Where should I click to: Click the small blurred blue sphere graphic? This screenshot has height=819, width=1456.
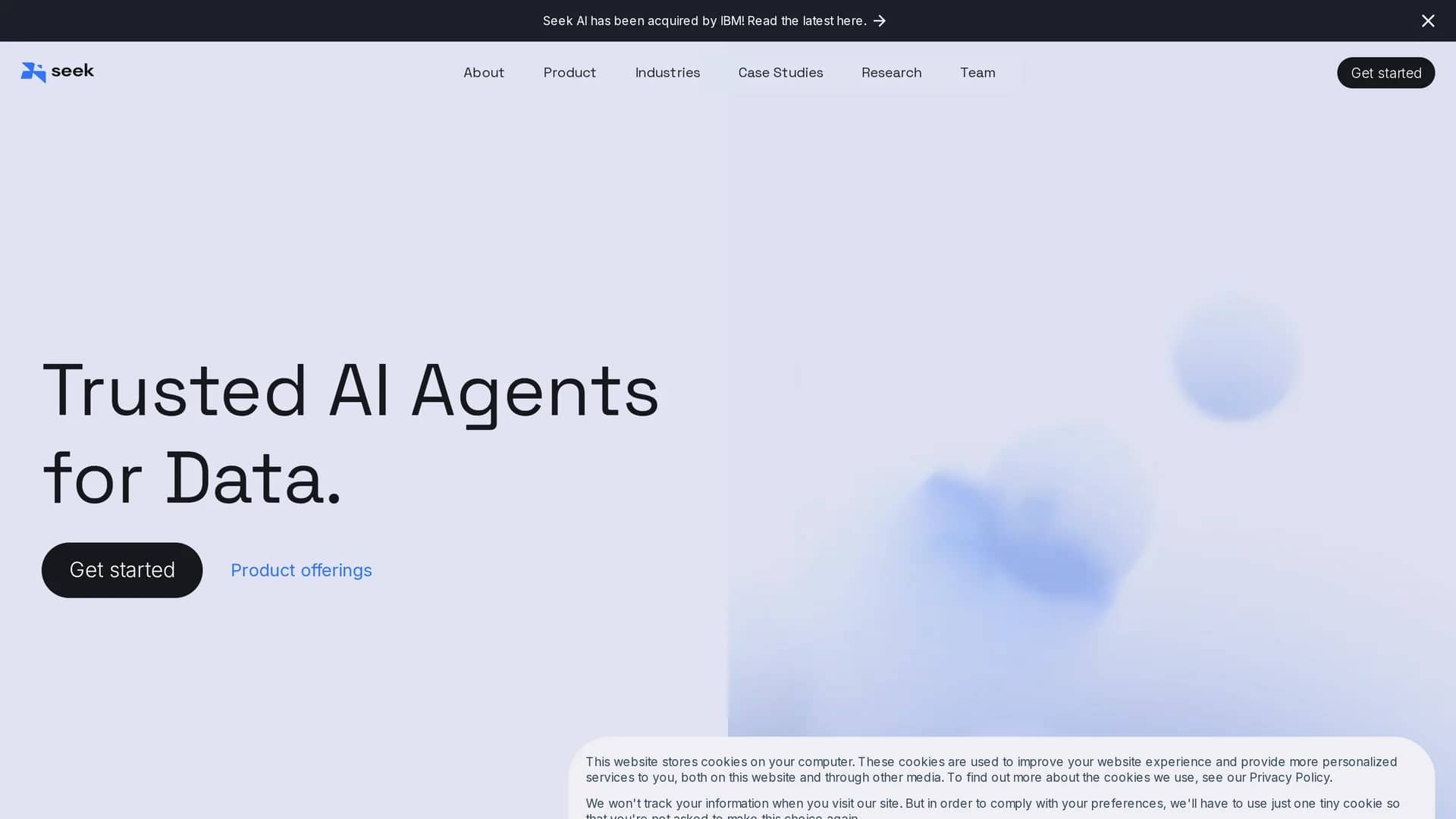(x=1235, y=356)
